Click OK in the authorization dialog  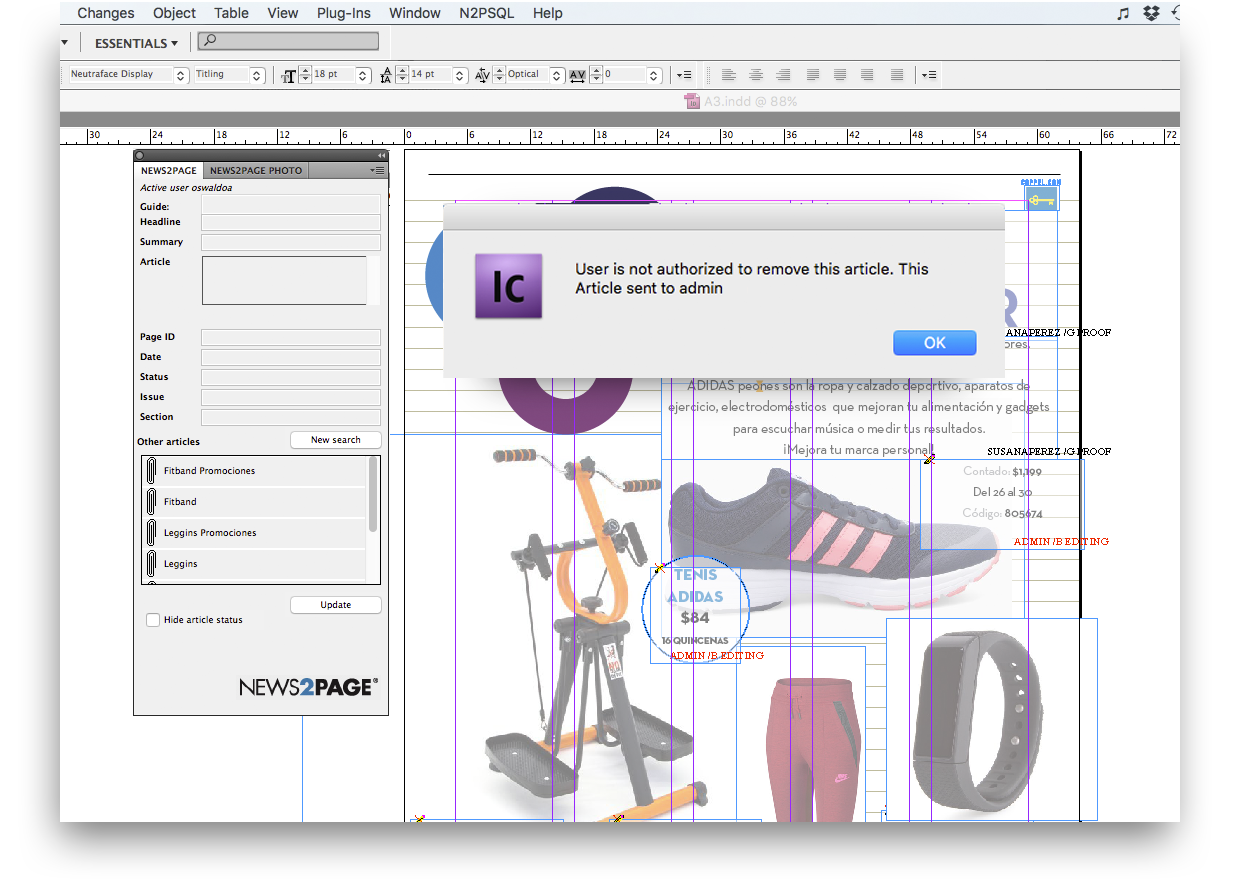[934, 343]
